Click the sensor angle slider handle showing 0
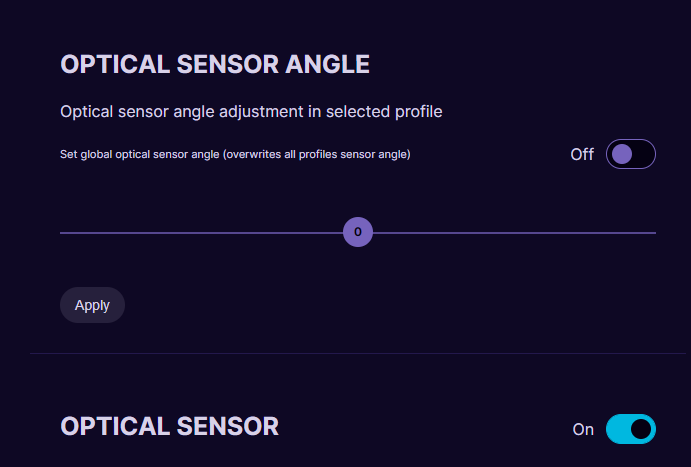 click(x=358, y=233)
